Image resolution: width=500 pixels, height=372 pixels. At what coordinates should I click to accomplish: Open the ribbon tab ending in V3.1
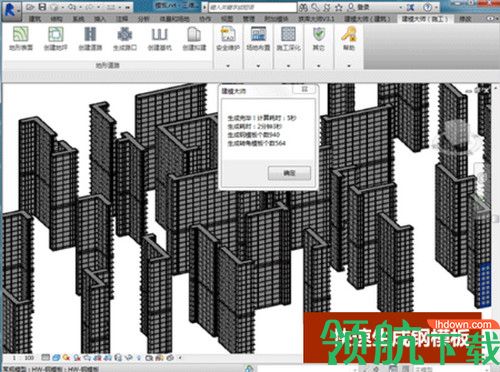pos(316,19)
